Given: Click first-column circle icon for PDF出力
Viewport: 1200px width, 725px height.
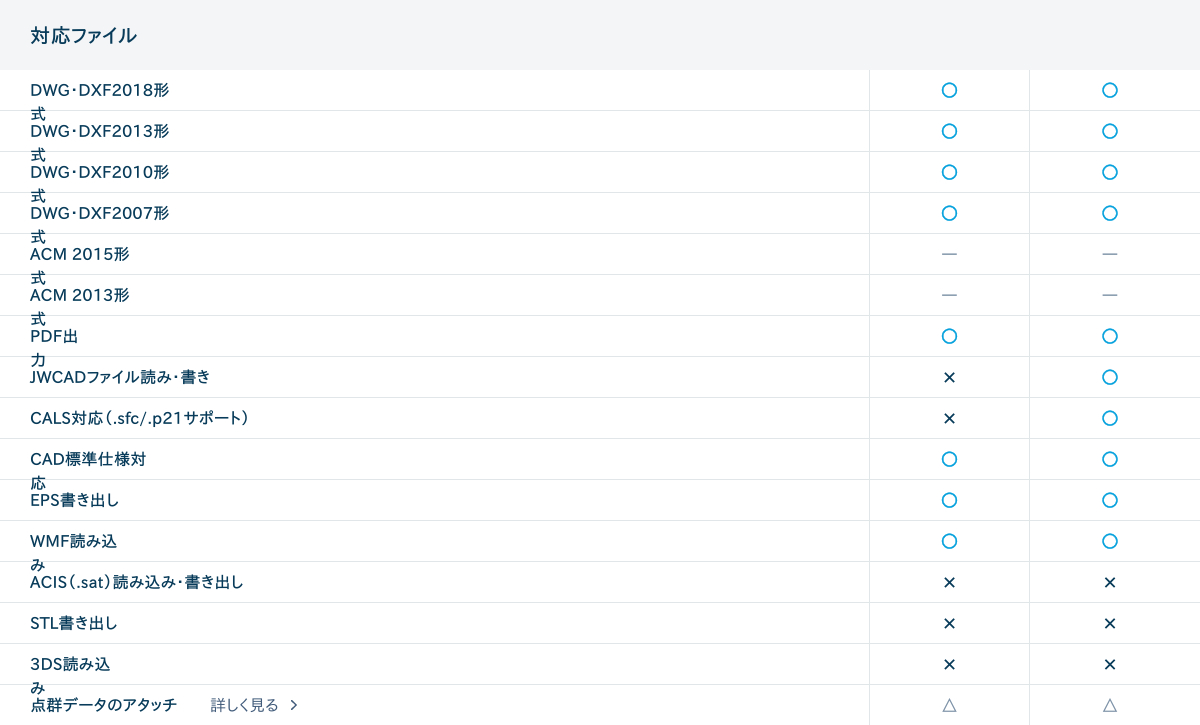Looking at the screenshot, I should 949,336.
